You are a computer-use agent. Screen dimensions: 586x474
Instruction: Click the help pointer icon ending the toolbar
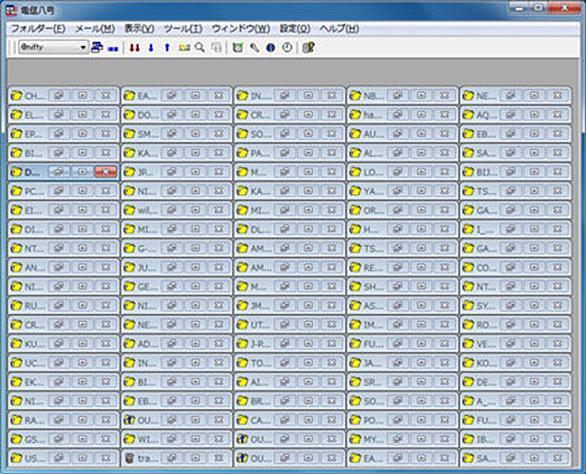tap(308, 48)
